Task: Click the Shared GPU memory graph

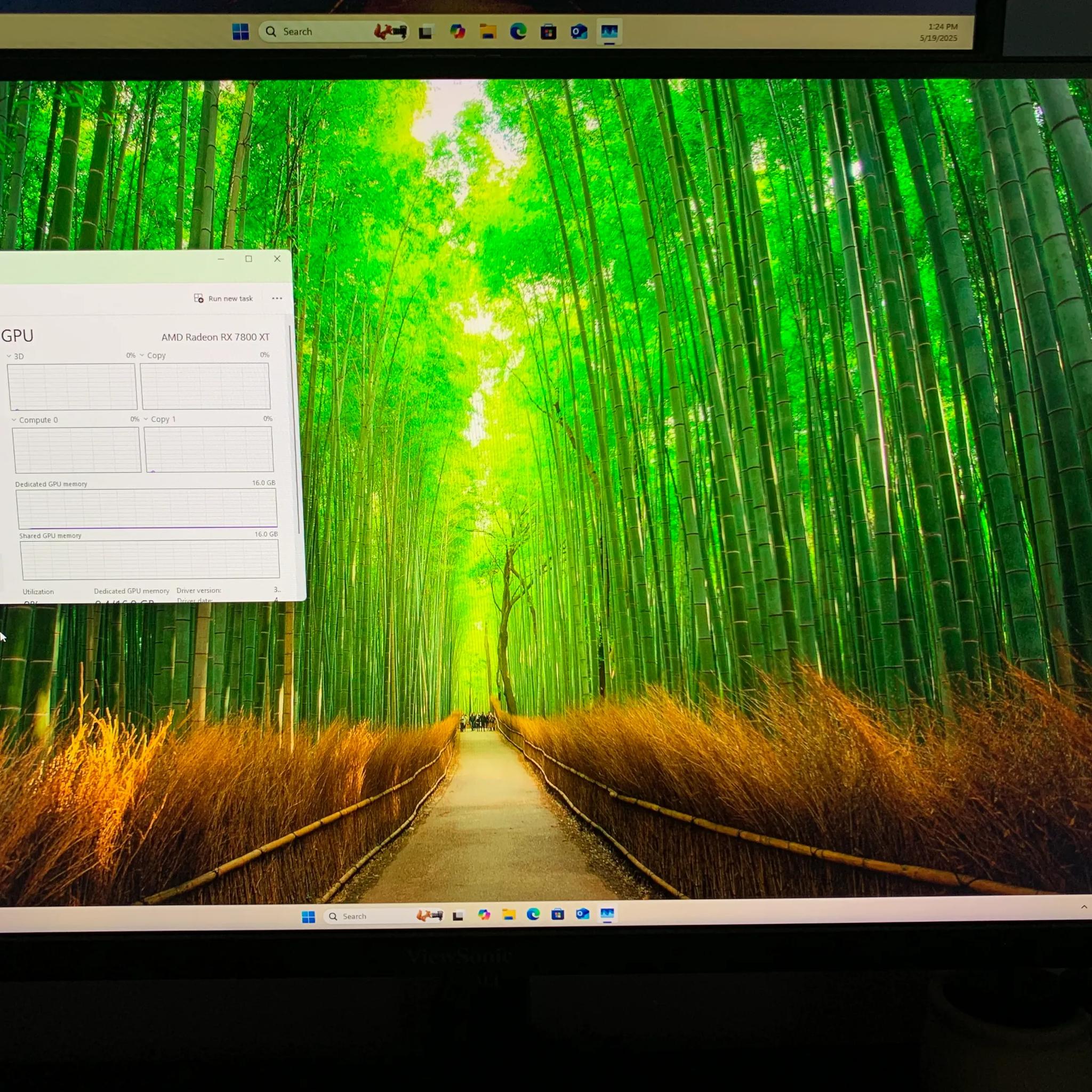Action: 150,559
